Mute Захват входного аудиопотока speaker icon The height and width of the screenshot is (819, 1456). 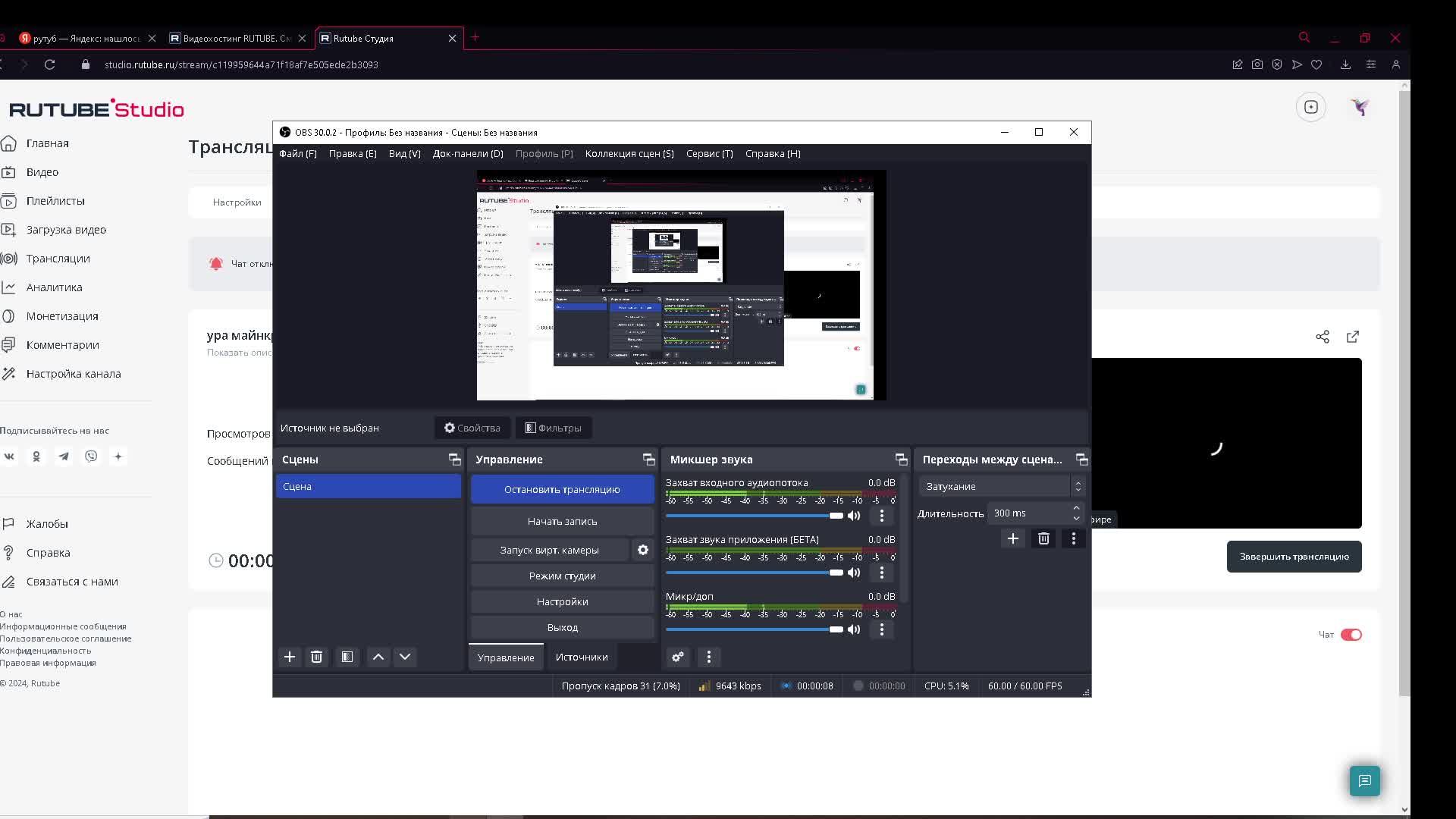pos(854,516)
